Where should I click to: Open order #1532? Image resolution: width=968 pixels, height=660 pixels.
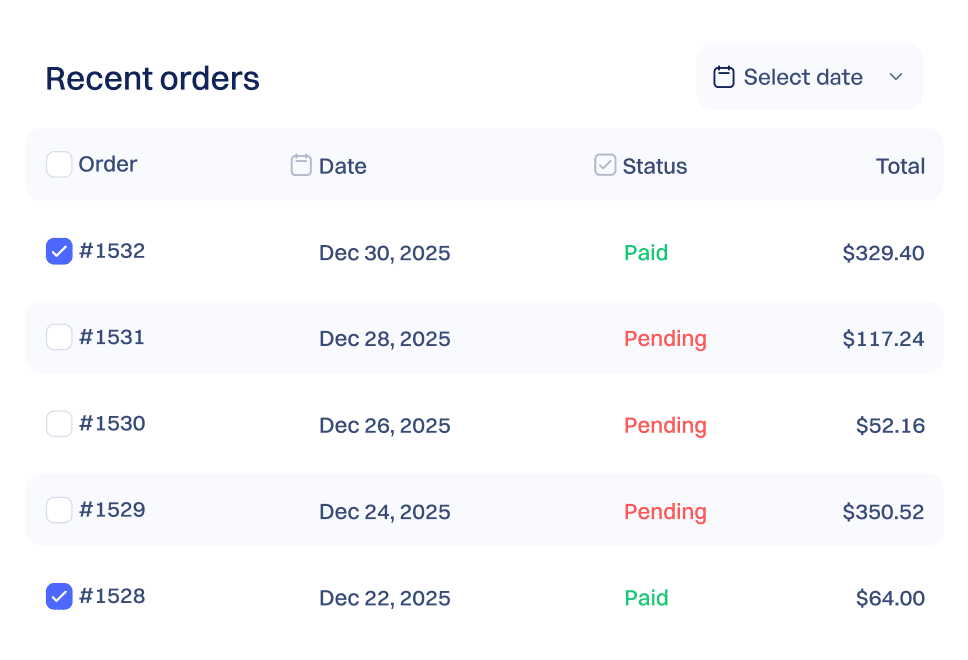(113, 251)
